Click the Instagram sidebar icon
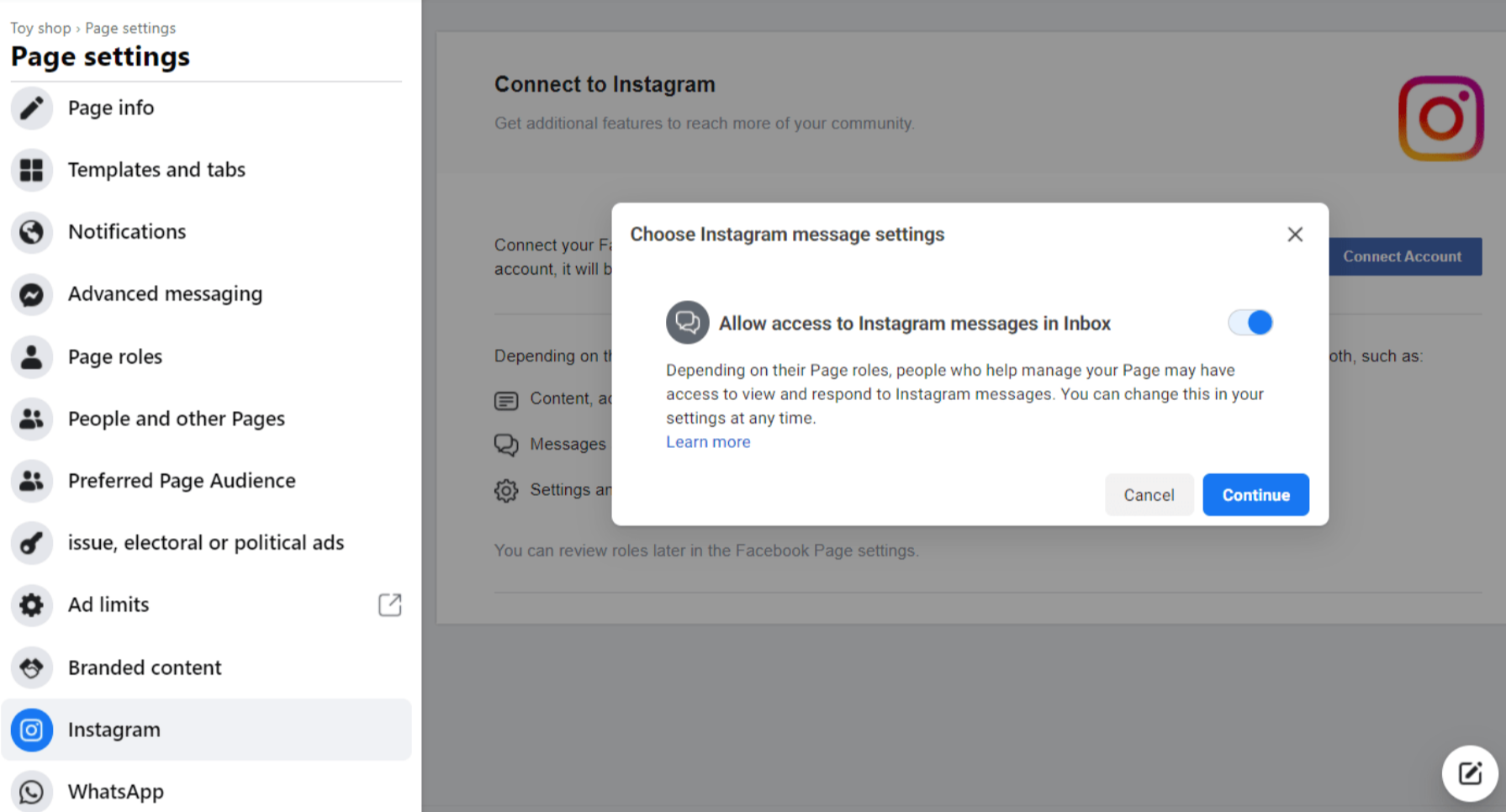 point(32,730)
